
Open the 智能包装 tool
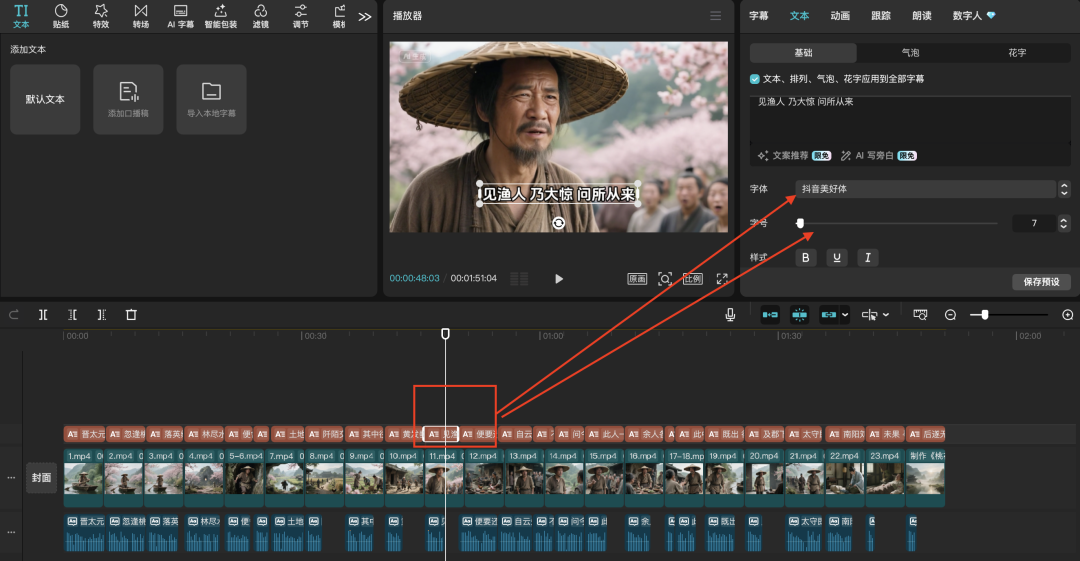click(220, 16)
